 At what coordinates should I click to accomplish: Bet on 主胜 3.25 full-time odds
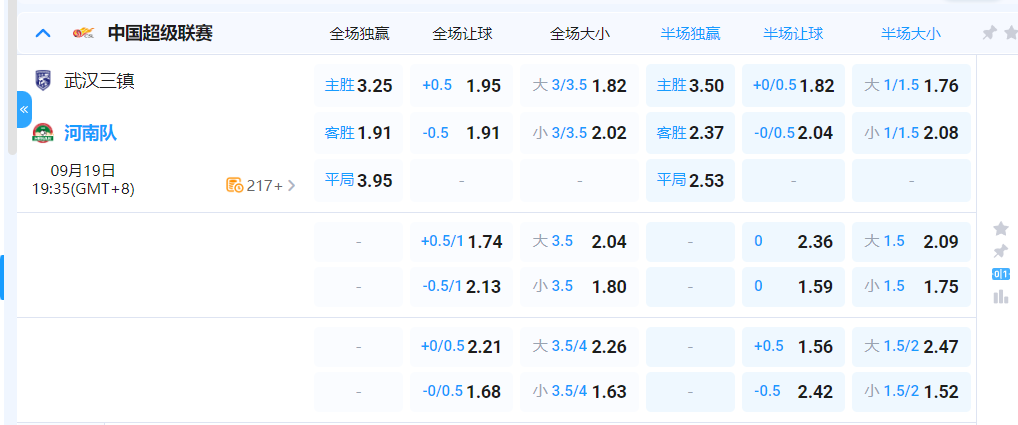click(x=358, y=86)
